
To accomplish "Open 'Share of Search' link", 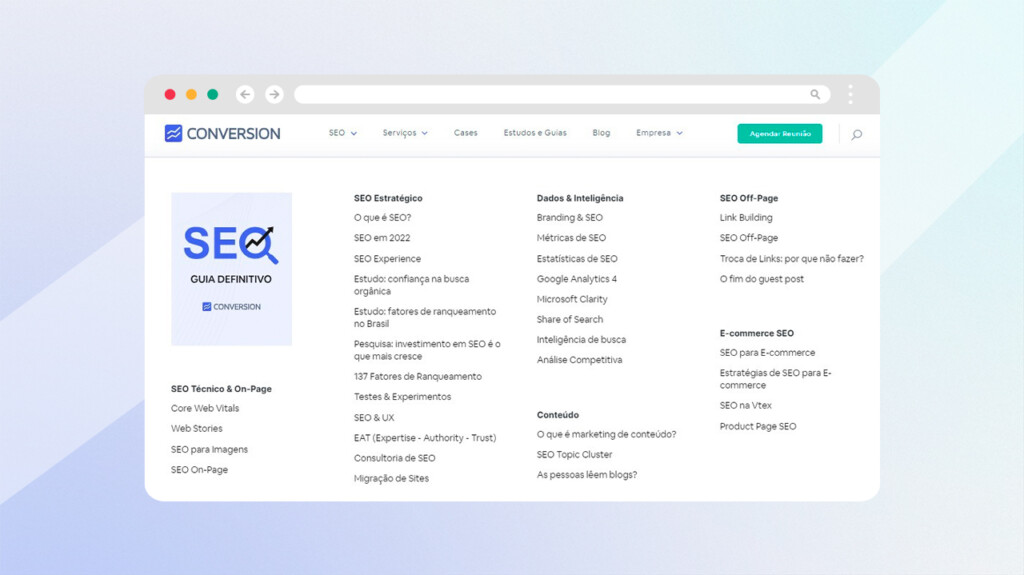I will click(x=570, y=320).
